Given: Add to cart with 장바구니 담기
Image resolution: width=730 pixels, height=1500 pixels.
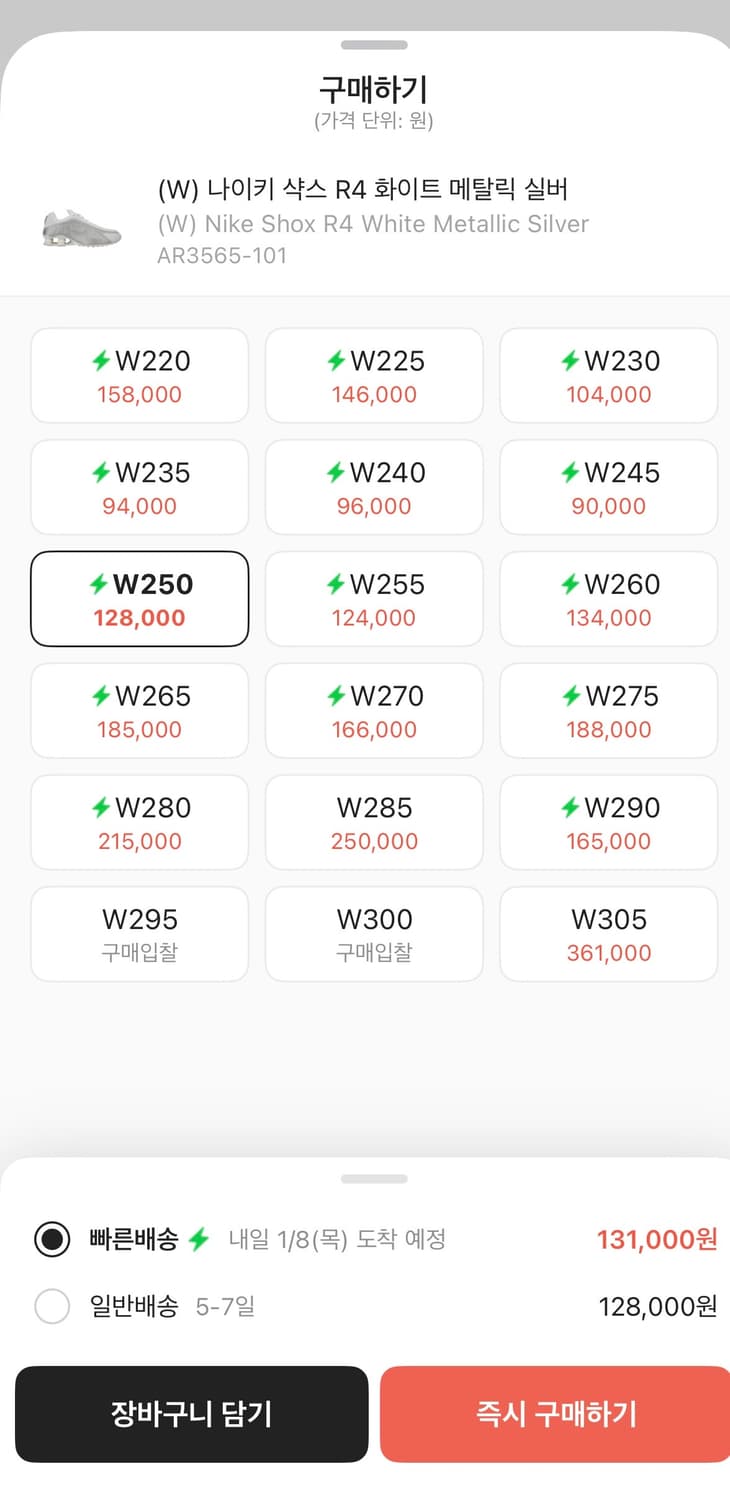Looking at the screenshot, I should coord(192,1414).
